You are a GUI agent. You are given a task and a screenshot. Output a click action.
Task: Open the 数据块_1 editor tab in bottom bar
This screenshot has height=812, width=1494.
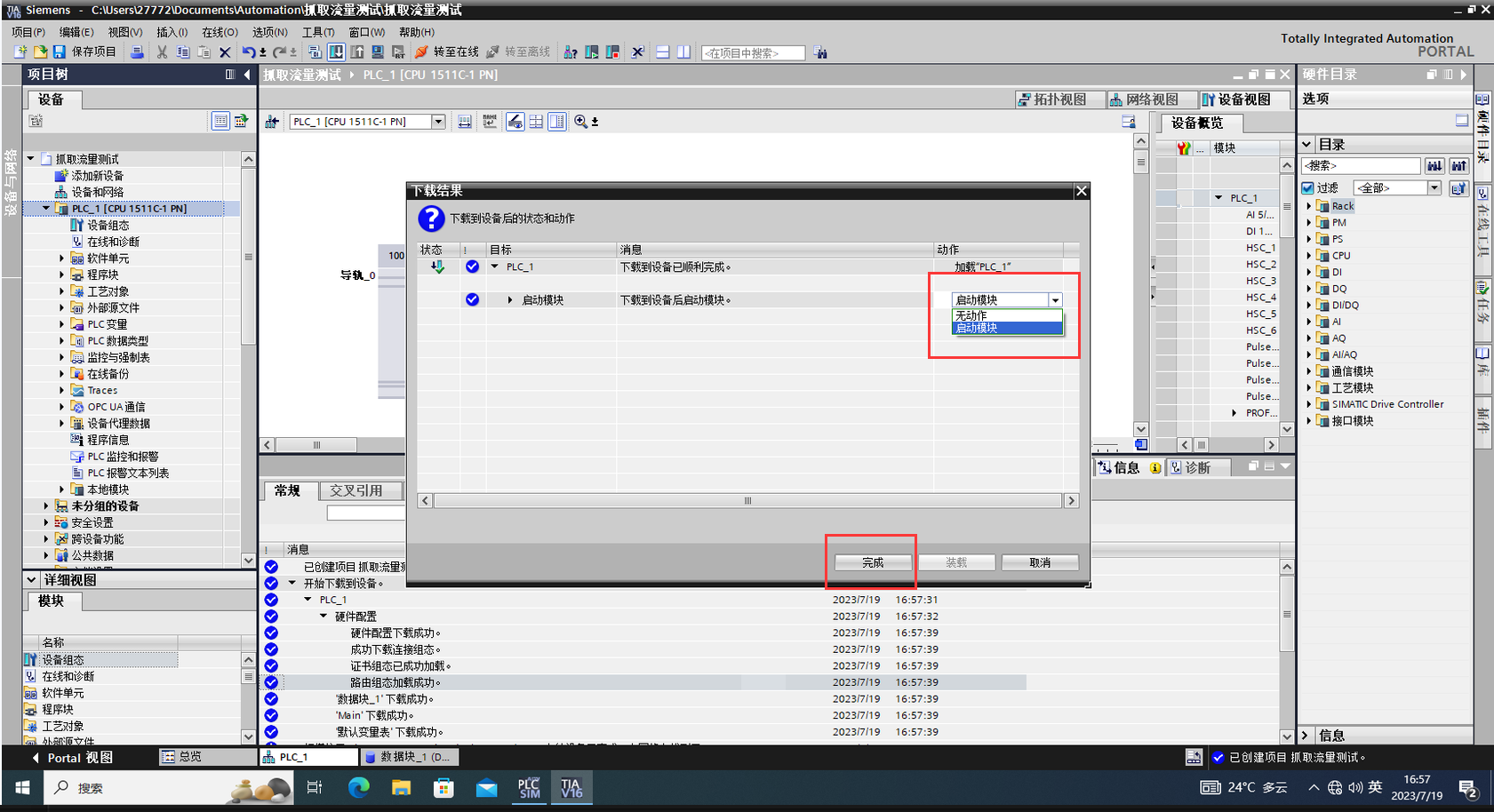coord(408,757)
